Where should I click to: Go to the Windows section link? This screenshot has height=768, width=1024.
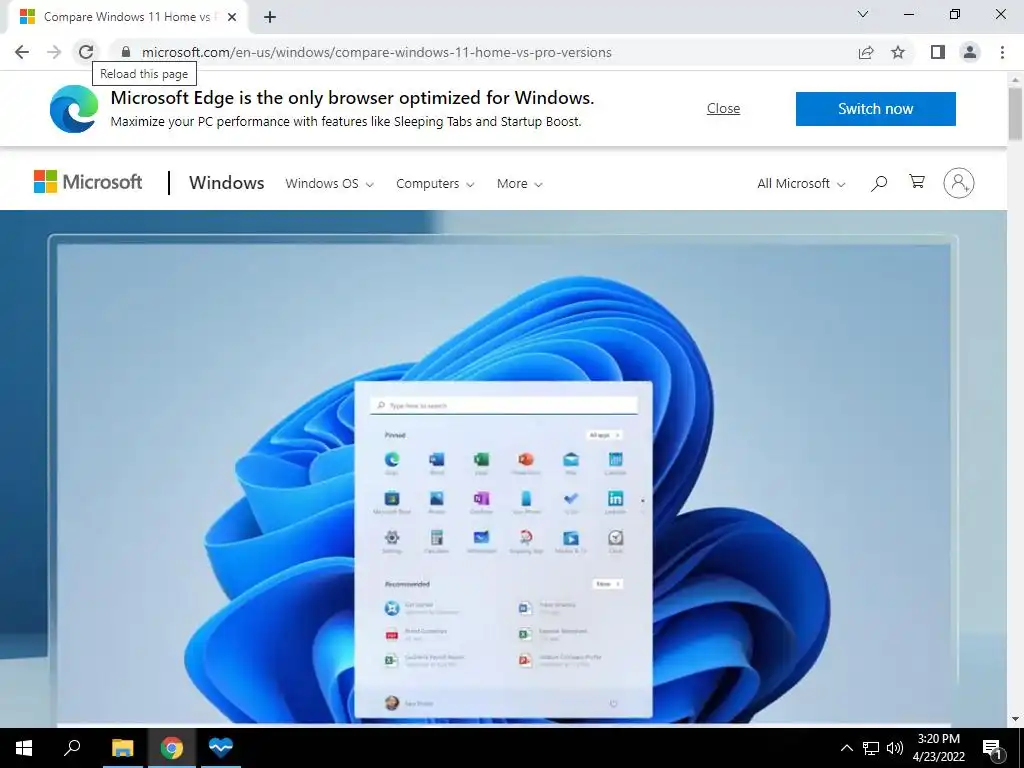click(x=227, y=183)
